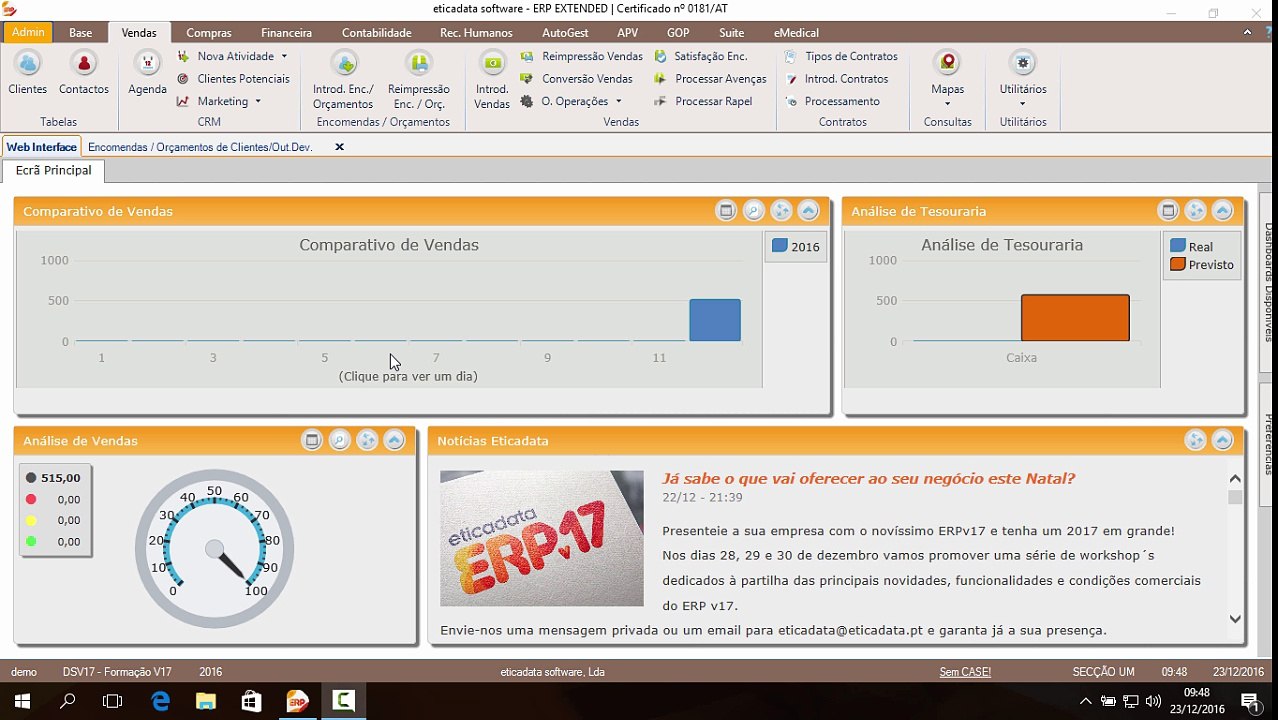Viewport: 1278px width, 720px height.
Task: Open the Contactos icon
Action: (84, 74)
